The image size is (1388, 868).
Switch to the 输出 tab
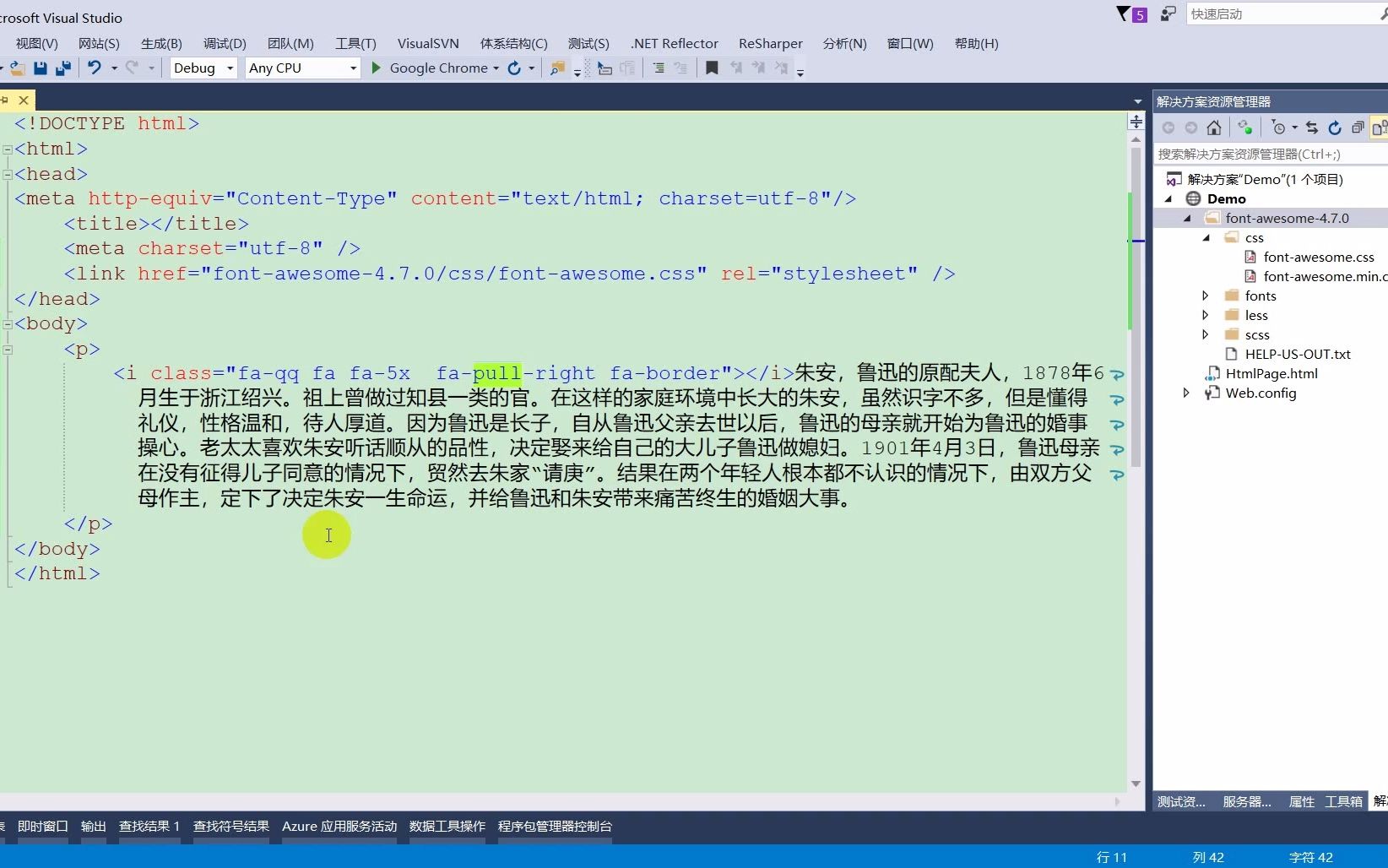pyautogui.click(x=94, y=827)
